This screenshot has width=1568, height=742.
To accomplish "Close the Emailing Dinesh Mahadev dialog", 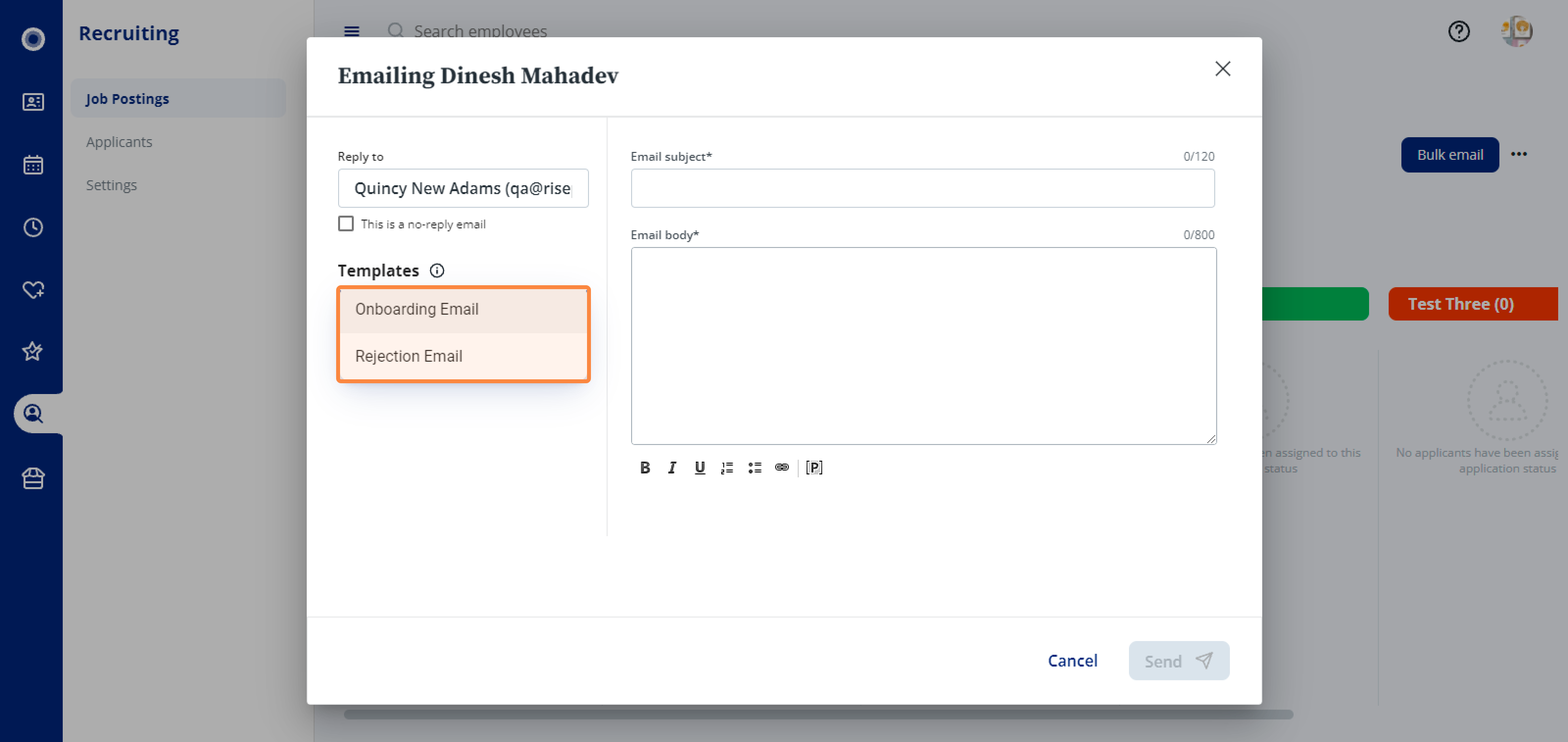I will point(1222,69).
